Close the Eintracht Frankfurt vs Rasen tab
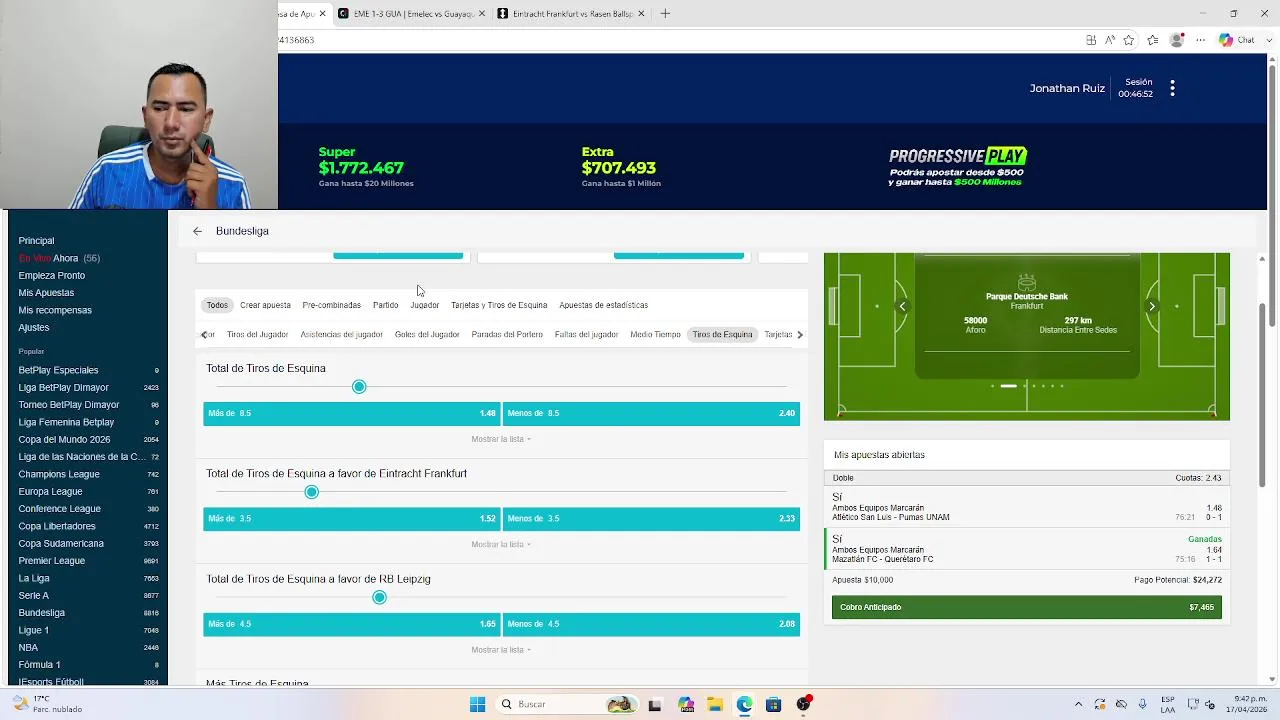Image resolution: width=1280 pixels, height=720 pixels. (x=641, y=14)
